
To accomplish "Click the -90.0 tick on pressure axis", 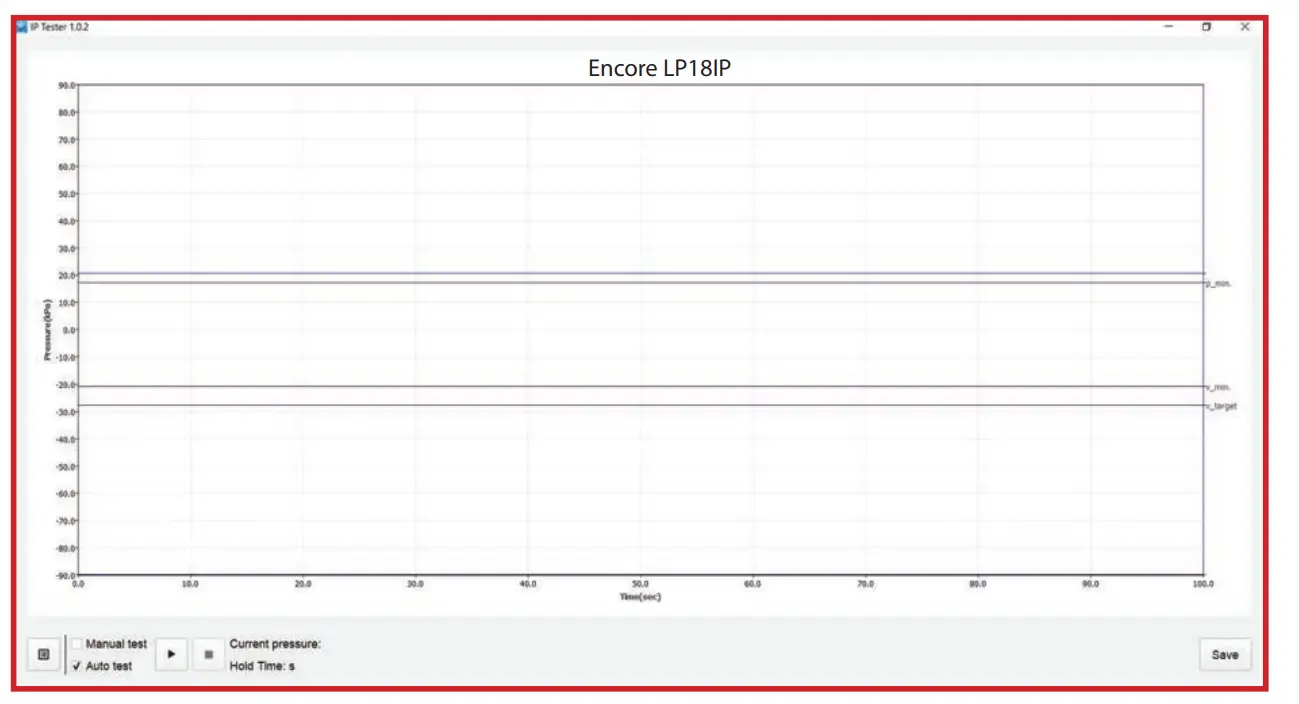I will (x=66, y=575).
